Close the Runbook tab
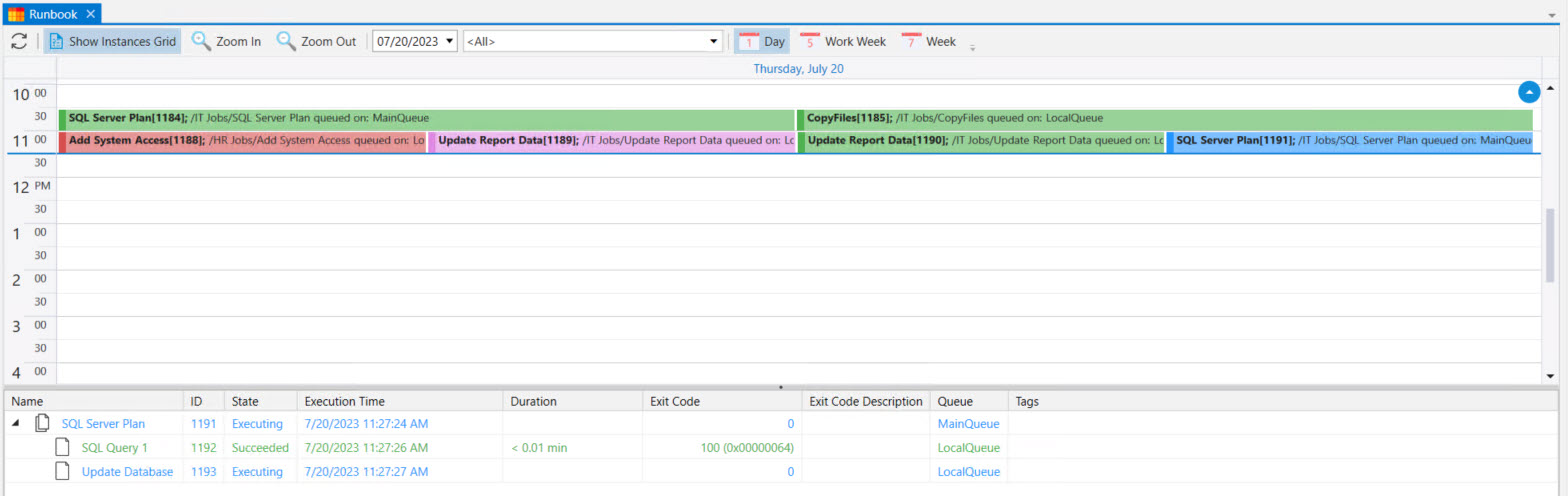 pyautogui.click(x=90, y=14)
